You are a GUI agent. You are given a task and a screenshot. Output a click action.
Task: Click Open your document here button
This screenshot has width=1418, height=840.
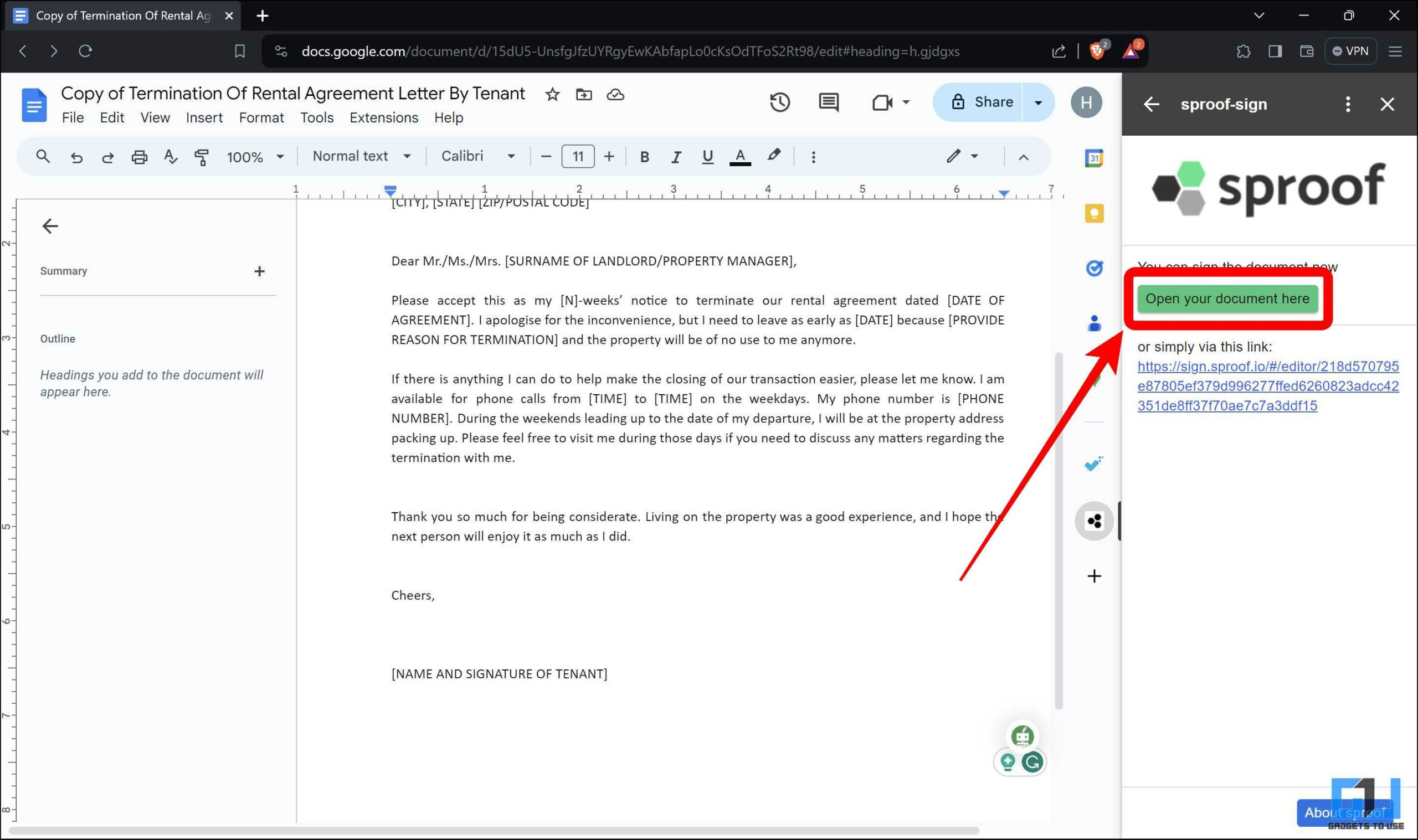(x=1227, y=299)
